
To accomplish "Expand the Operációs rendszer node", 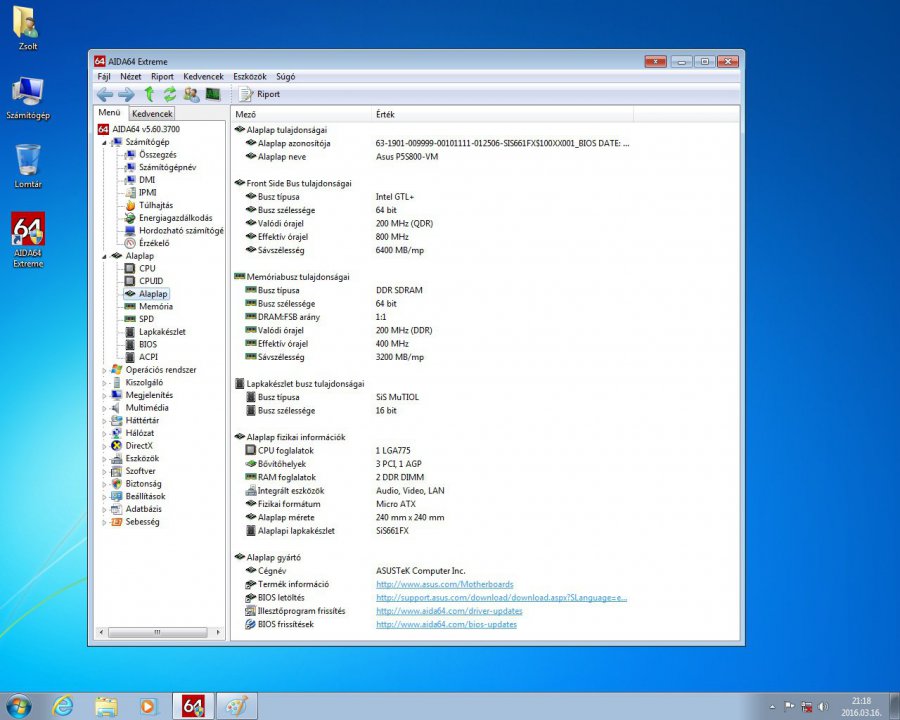I will [104, 370].
